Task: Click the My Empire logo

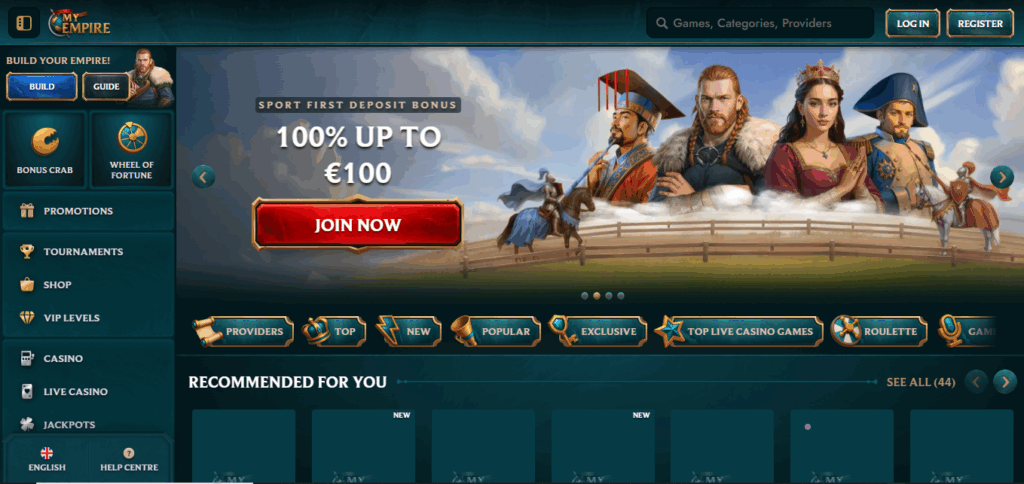Action: point(80,24)
